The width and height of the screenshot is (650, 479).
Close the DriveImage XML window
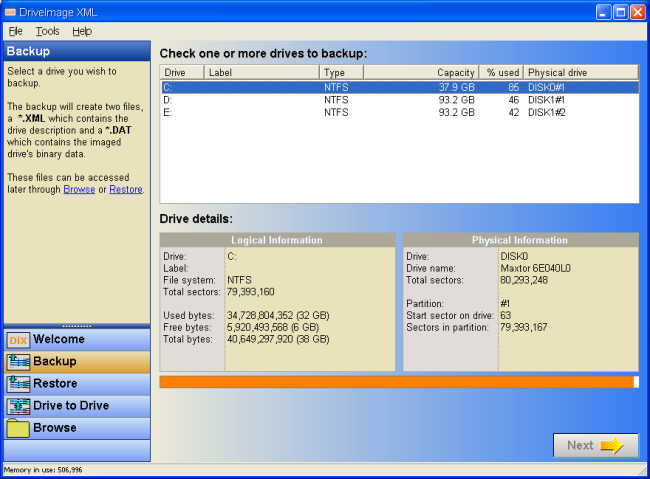[638, 12]
